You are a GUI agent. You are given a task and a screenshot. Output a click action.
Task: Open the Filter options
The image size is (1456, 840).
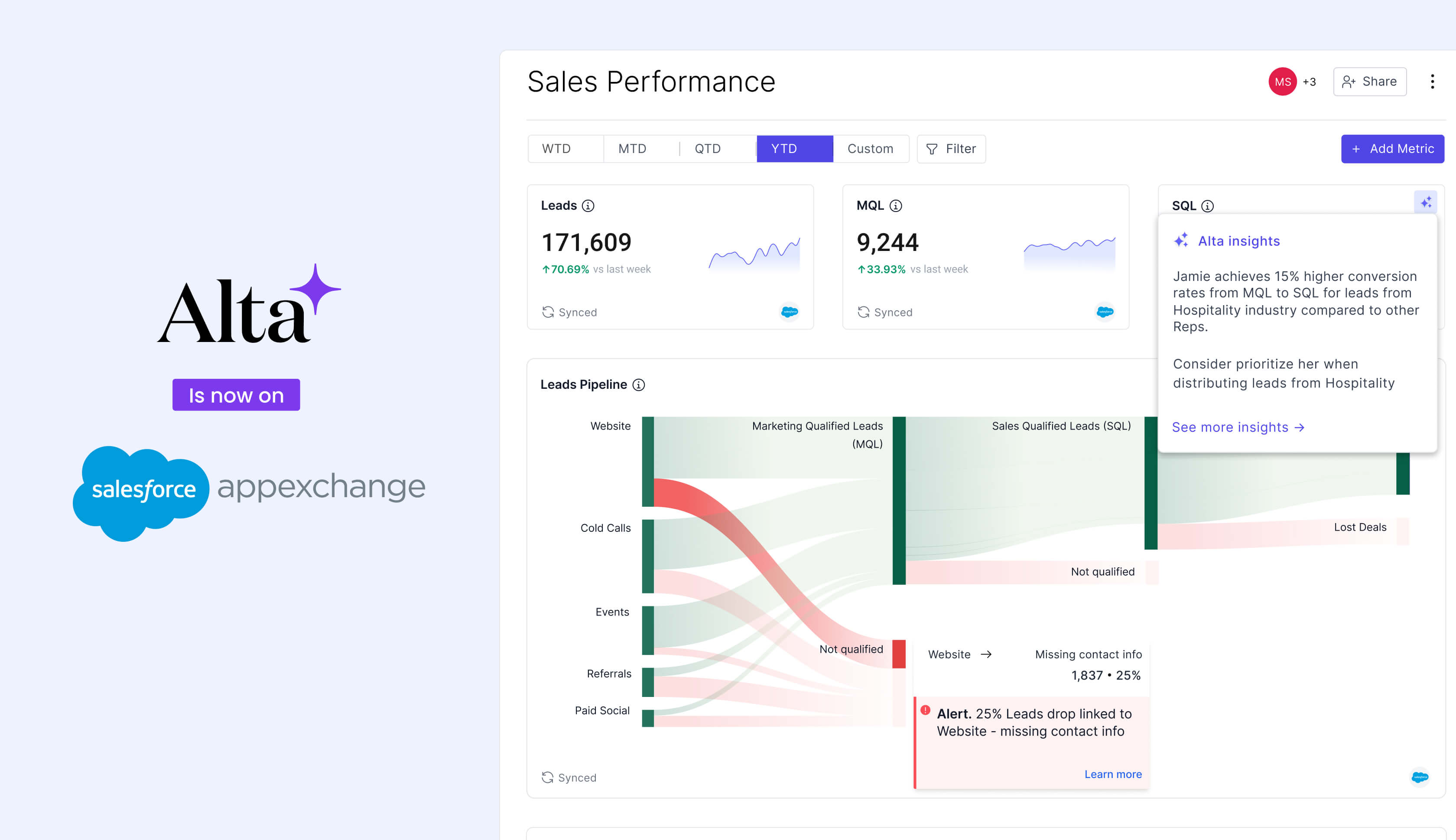tap(951, 149)
